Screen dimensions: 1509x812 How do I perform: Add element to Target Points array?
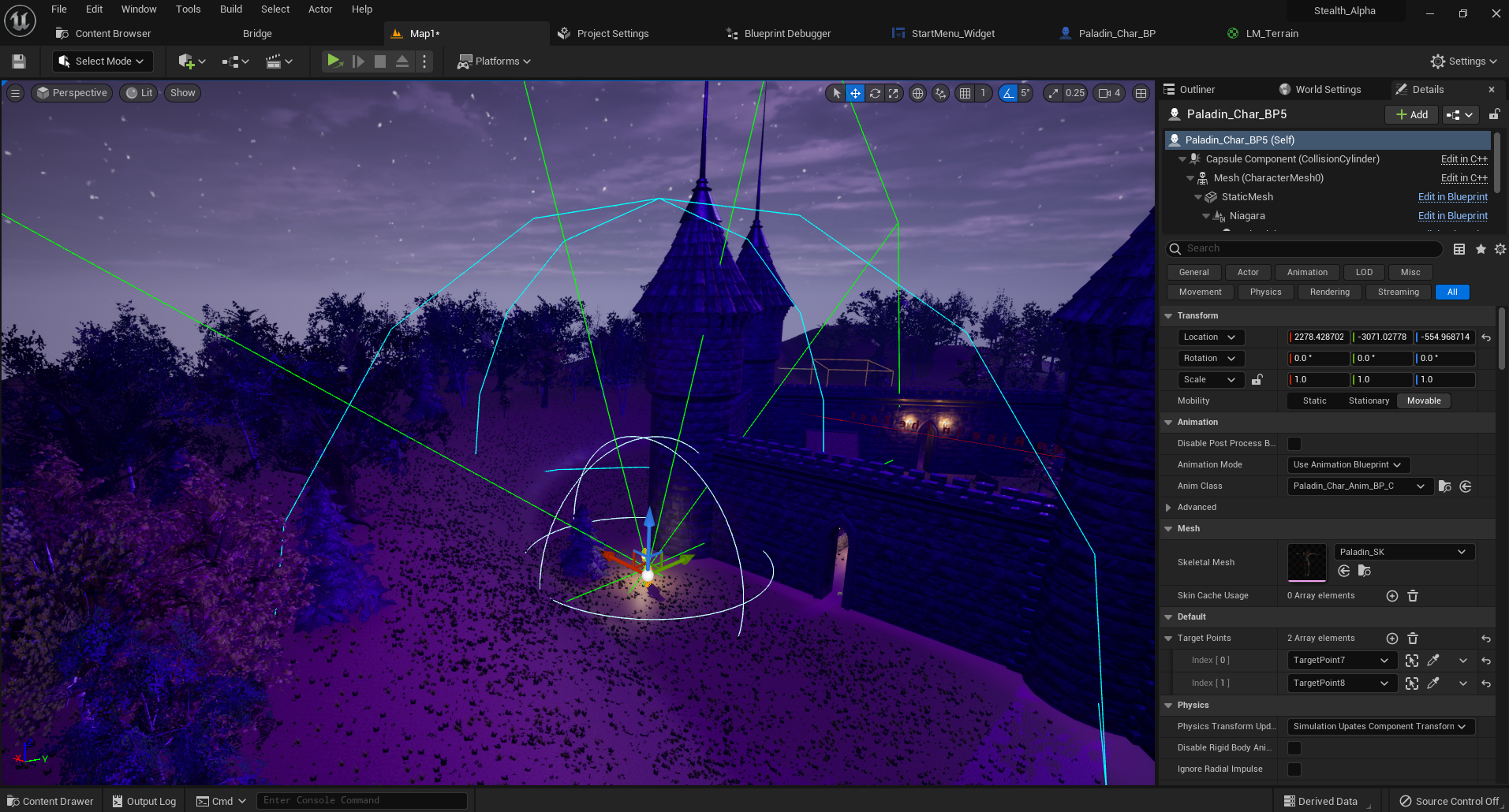coord(1392,639)
